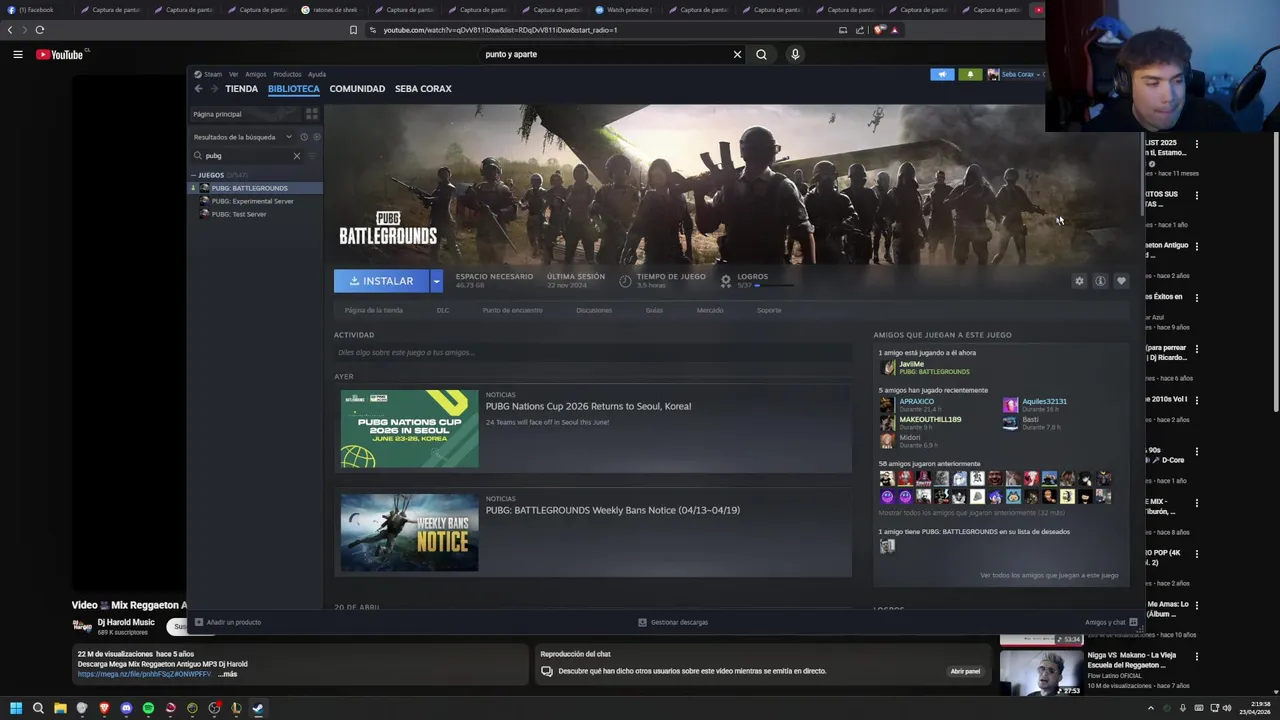Screen dimensions: 1280x720
Task: Start YouTube voice search microphone
Action: point(795,54)
